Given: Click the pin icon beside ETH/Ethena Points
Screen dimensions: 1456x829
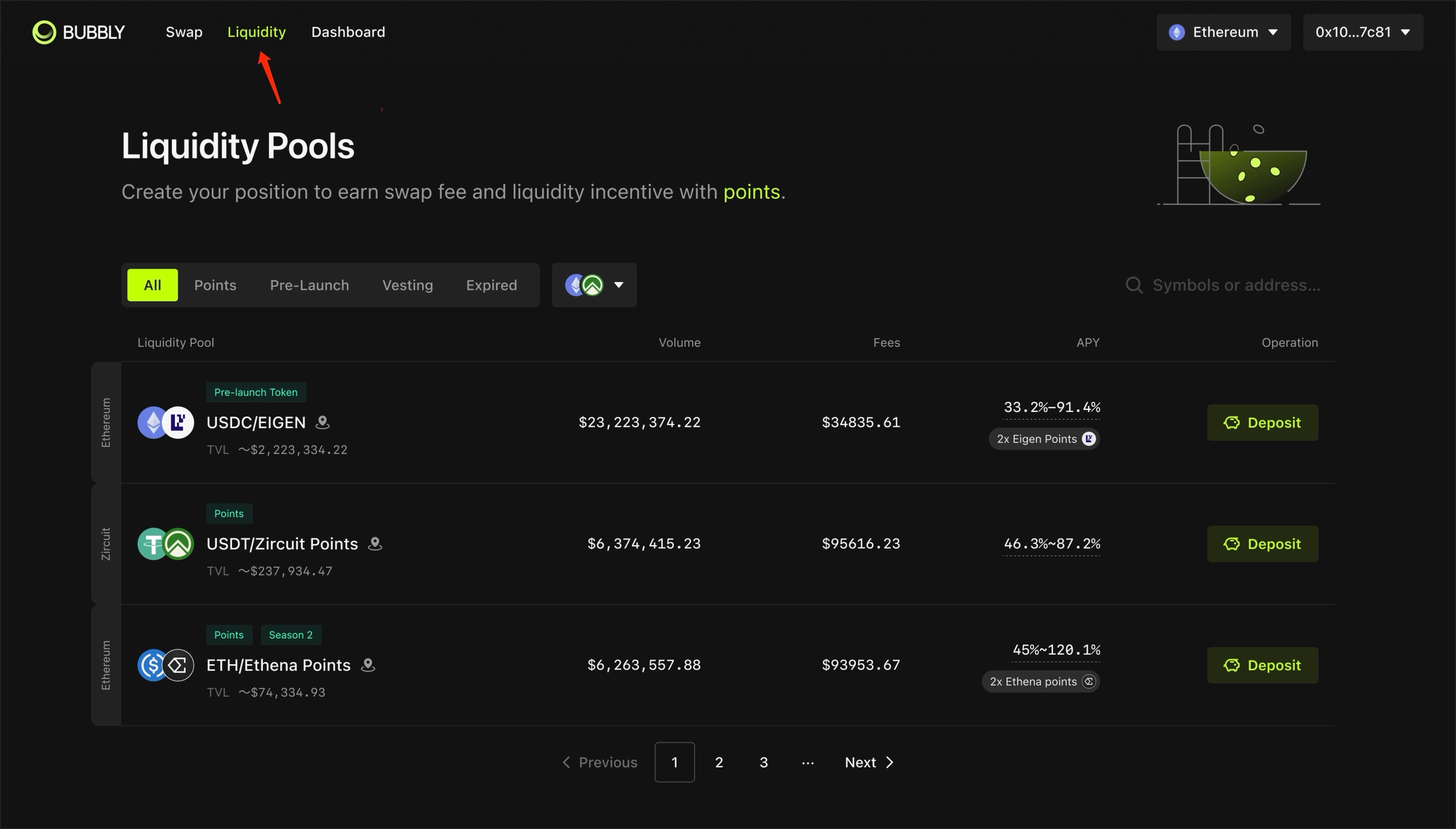Looking at the screenshot, I should coord(368,665).
